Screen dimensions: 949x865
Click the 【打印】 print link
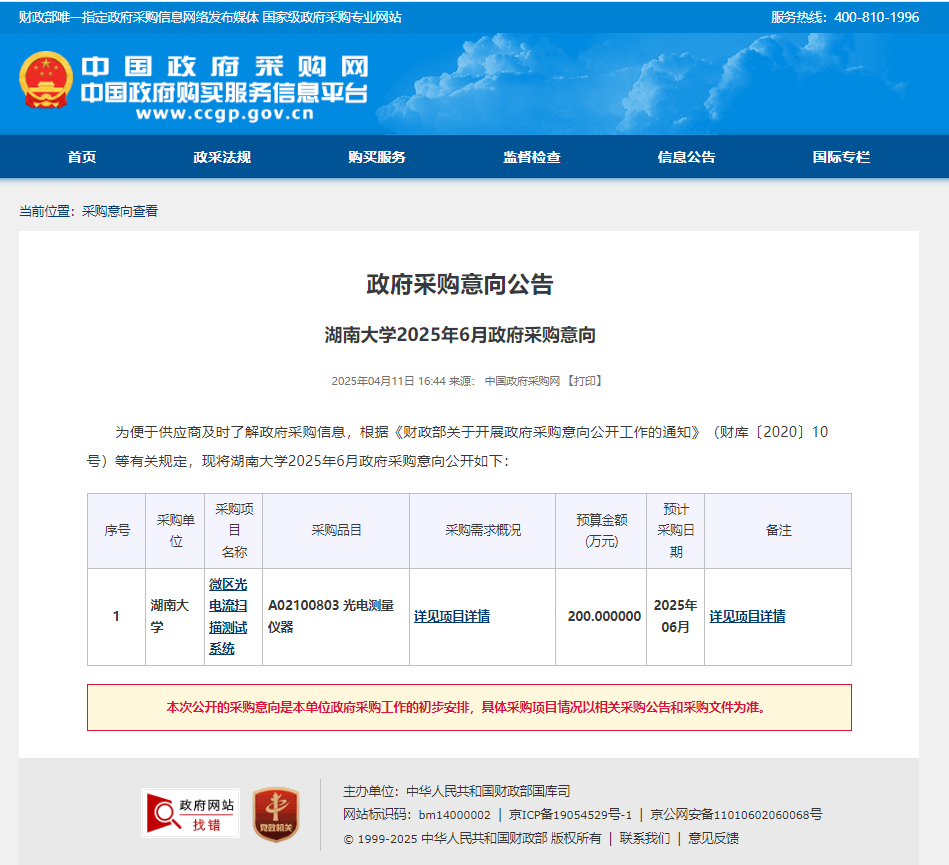coord(584,381)
